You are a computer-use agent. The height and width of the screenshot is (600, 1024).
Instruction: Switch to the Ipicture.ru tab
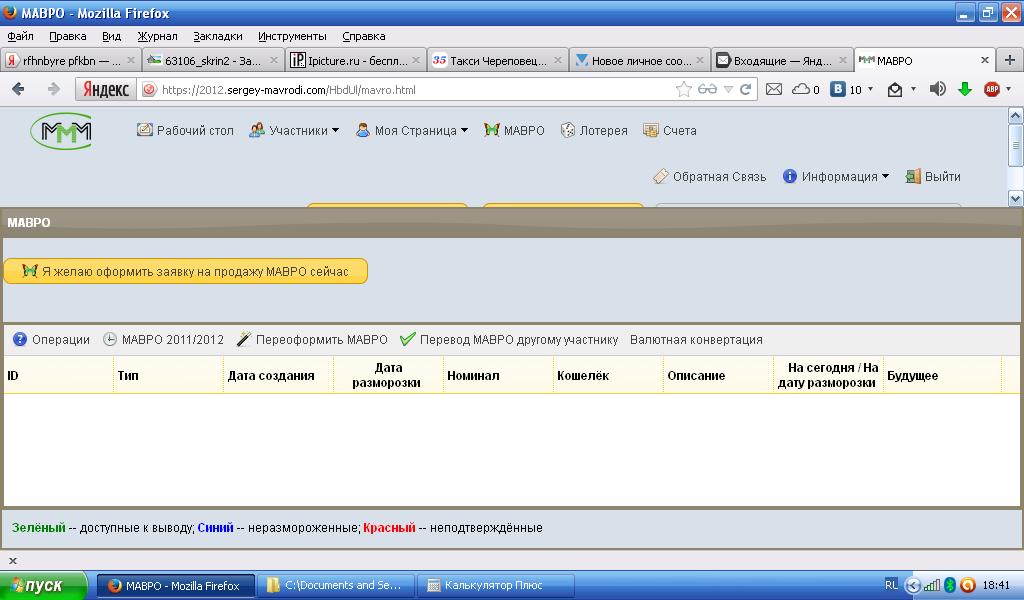coord(355,61)
